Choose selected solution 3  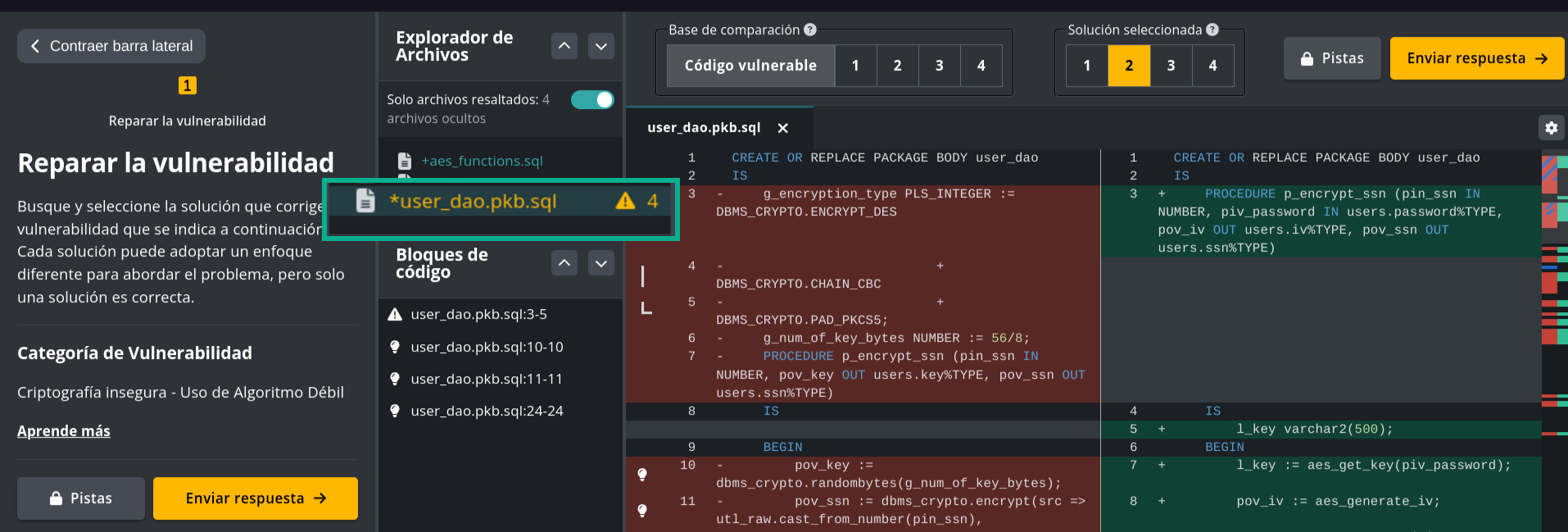pos(1171,66)
